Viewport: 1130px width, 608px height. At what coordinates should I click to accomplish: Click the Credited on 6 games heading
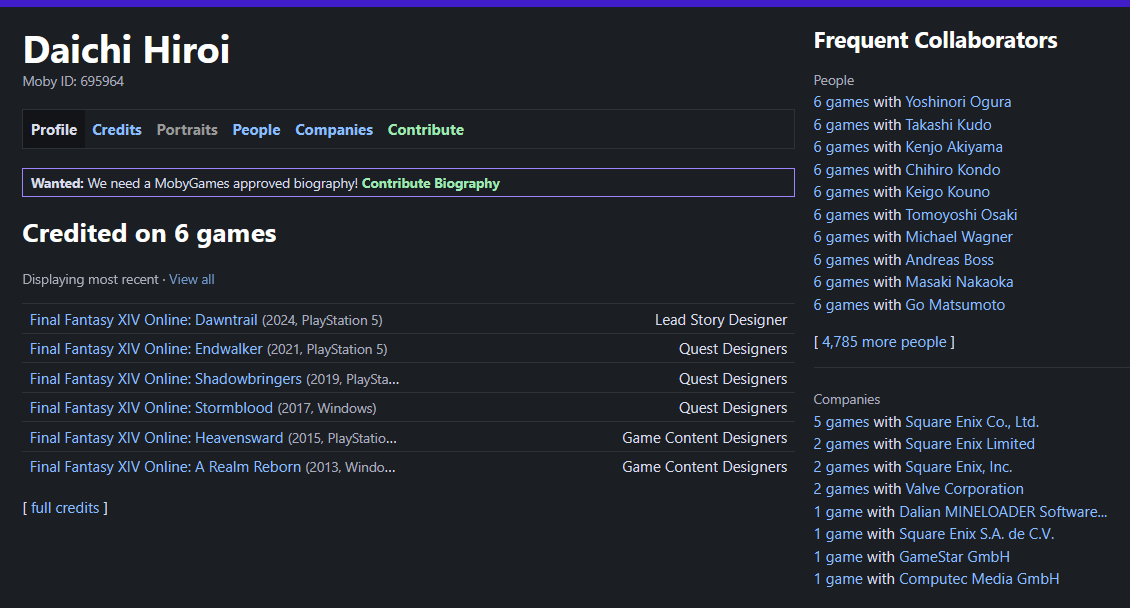[149, 233]
